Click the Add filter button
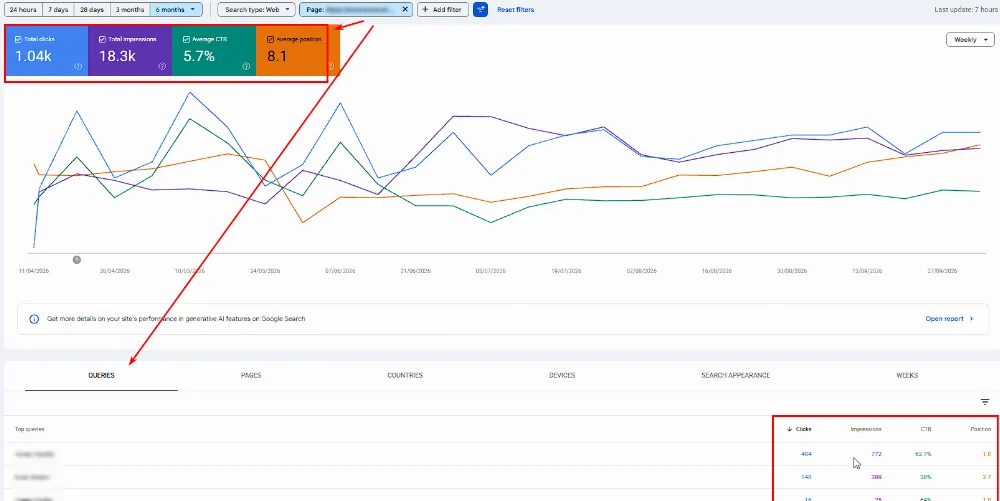Image resolution: width=1000 pixels, height=501 pixels. click(x=443, y=10)
